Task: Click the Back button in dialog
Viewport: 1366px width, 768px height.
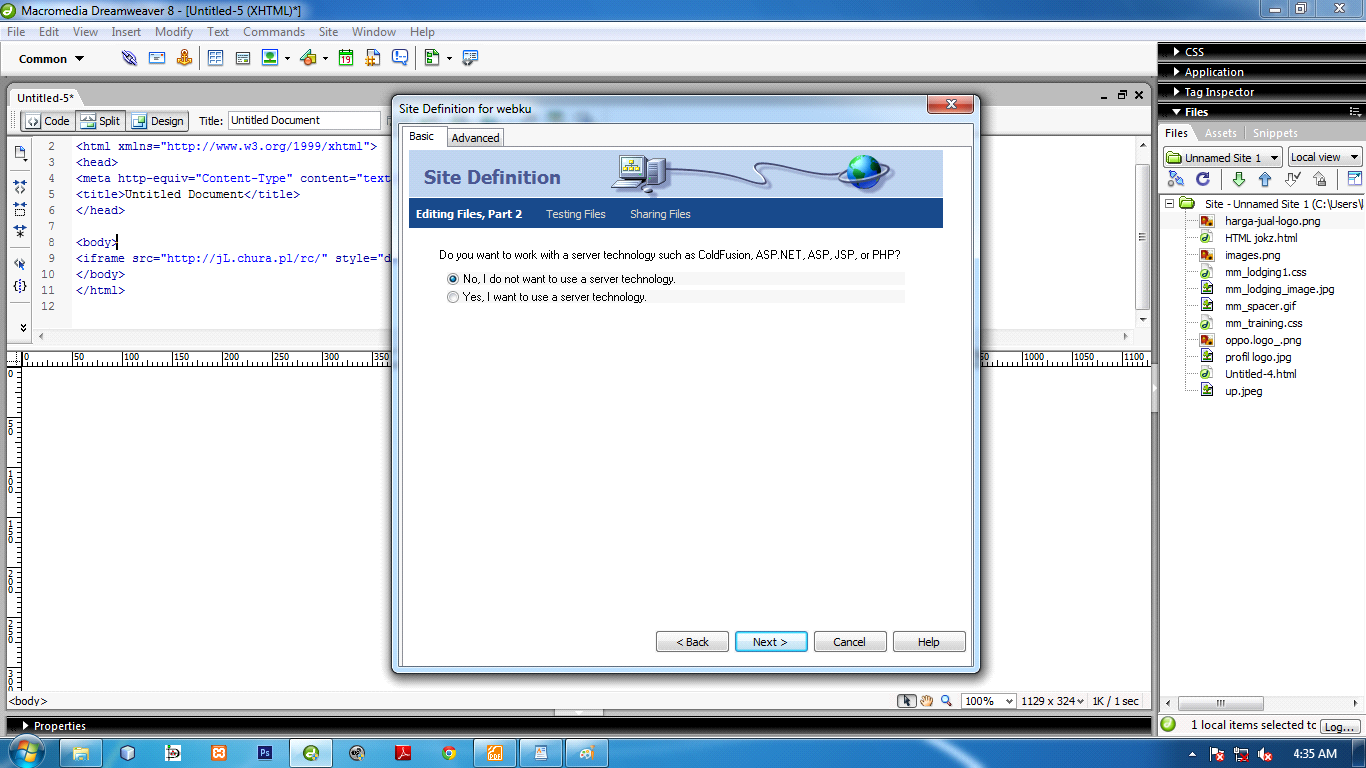Action: coord(692,642)
